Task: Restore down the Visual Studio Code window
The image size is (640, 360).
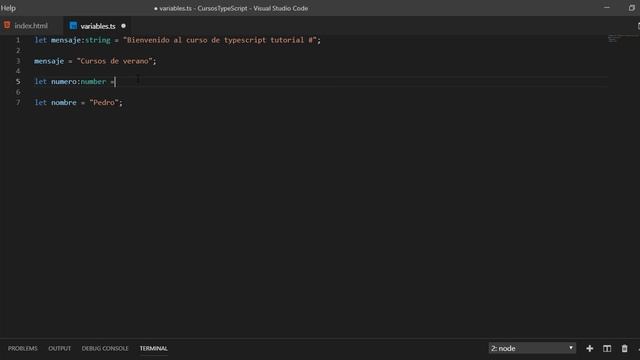Action: coord(631,8)
